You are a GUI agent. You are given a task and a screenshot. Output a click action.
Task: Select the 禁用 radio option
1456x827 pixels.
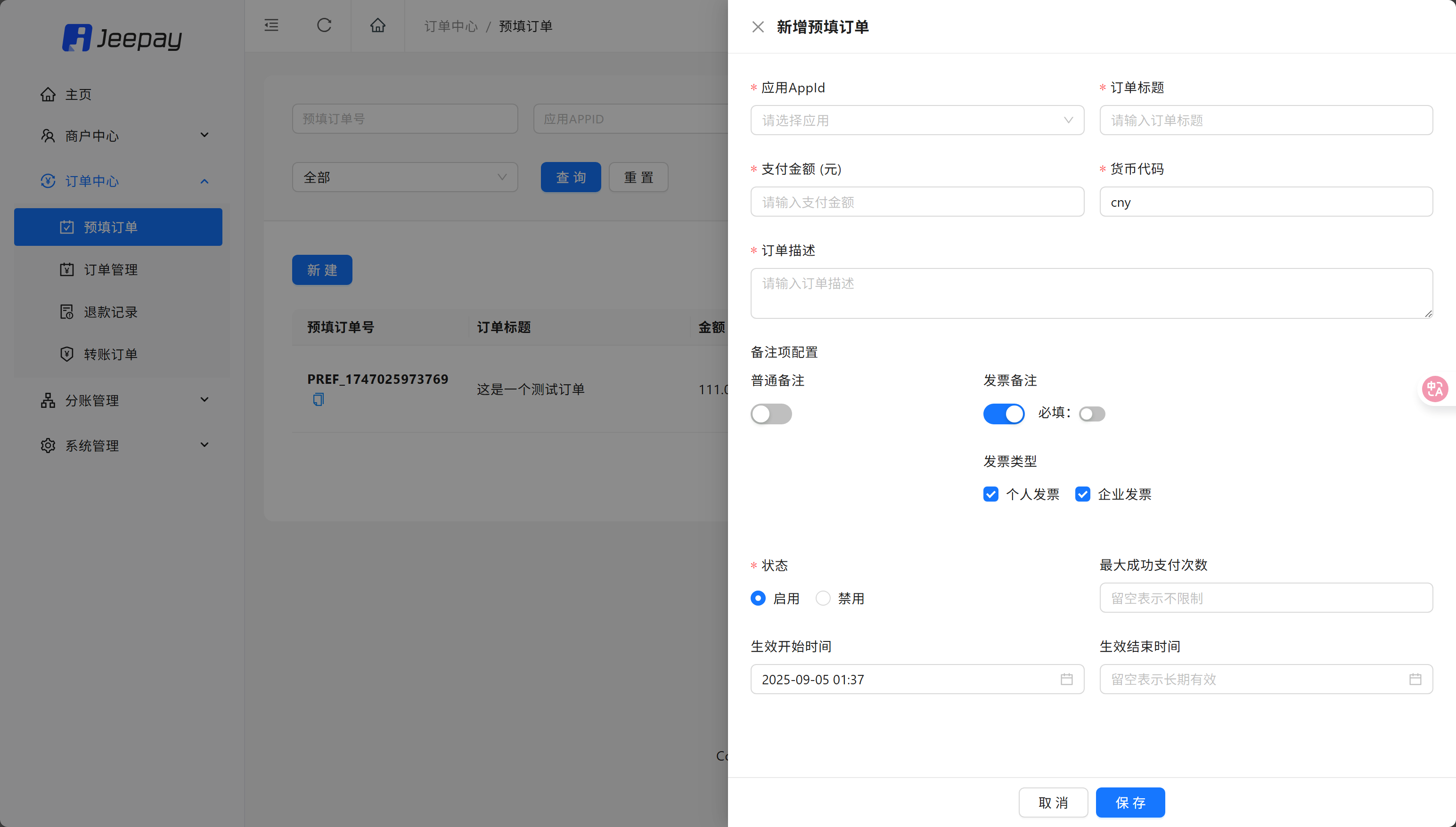[x=823, y=598]
